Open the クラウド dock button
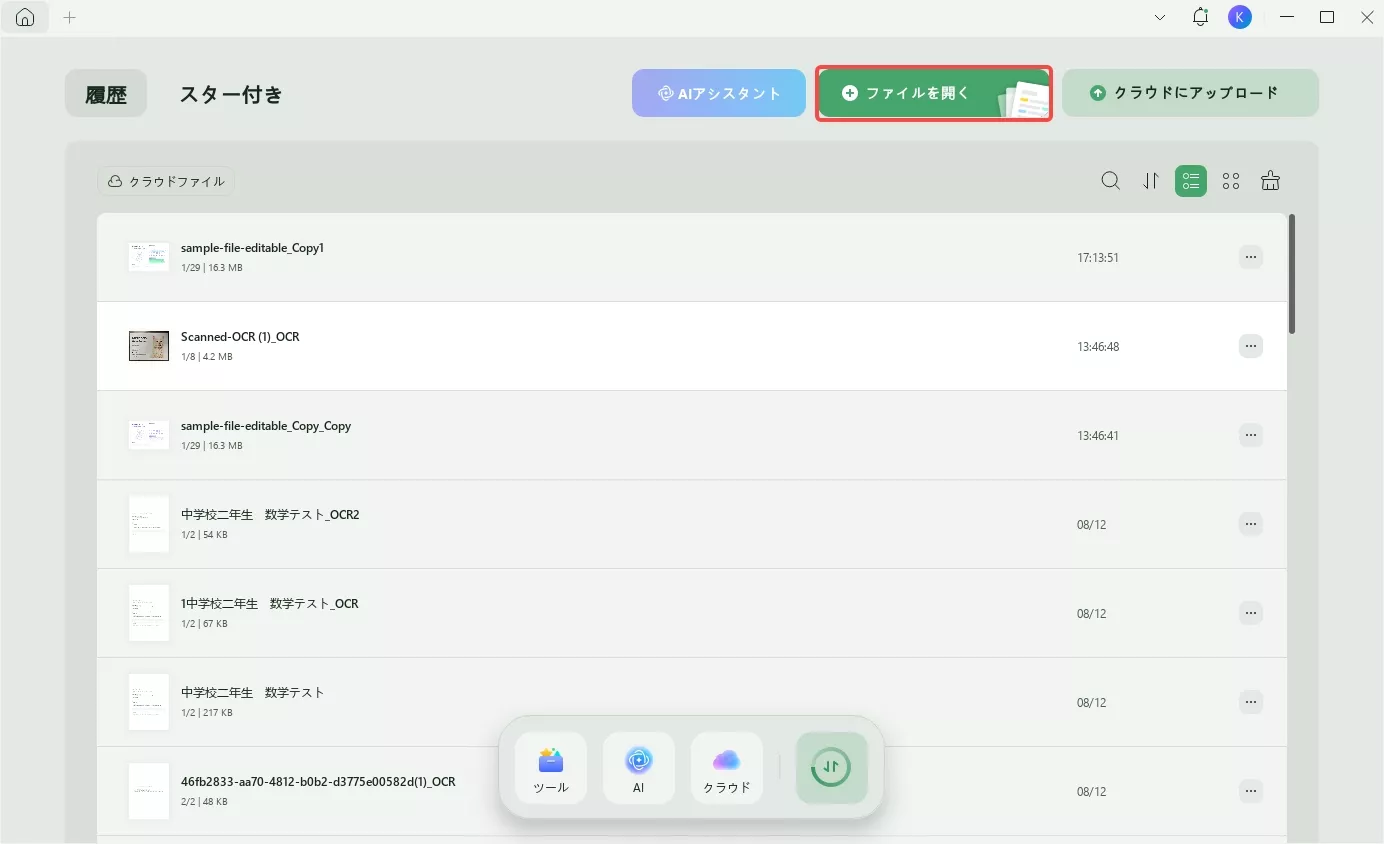This screenshot has width=1384, height=844. pos(727,768)
